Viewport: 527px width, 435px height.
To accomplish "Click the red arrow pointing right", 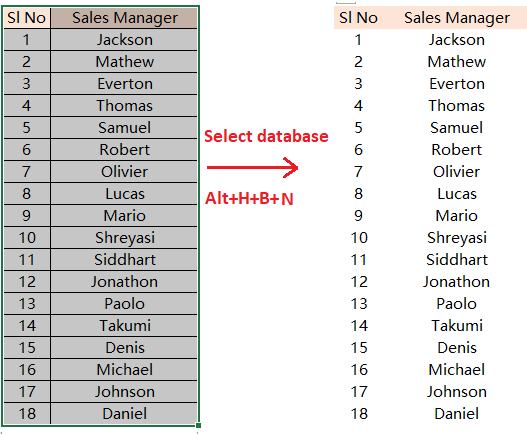I will pos(252,167).
